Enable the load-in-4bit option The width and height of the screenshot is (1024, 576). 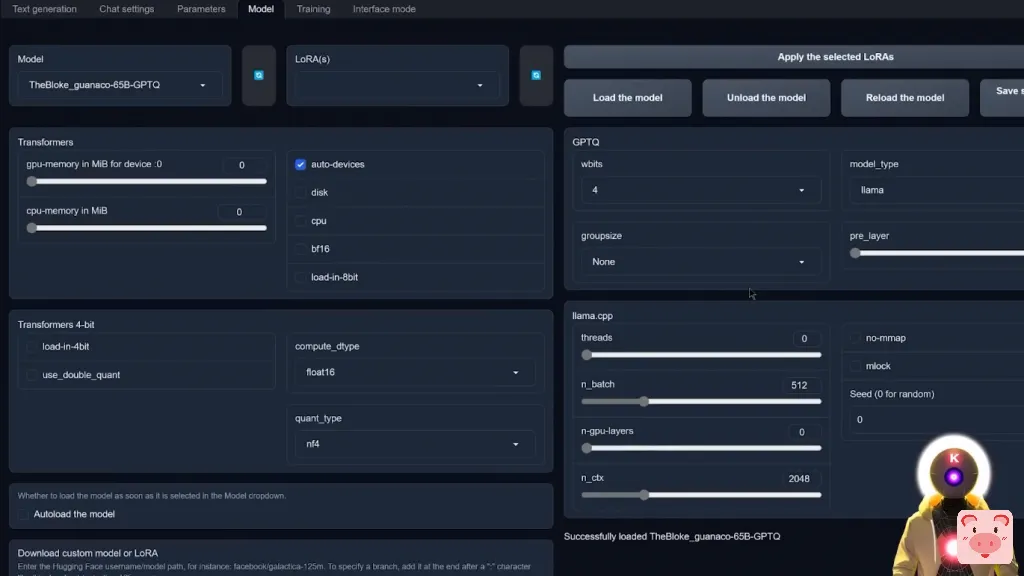point(32,347)
